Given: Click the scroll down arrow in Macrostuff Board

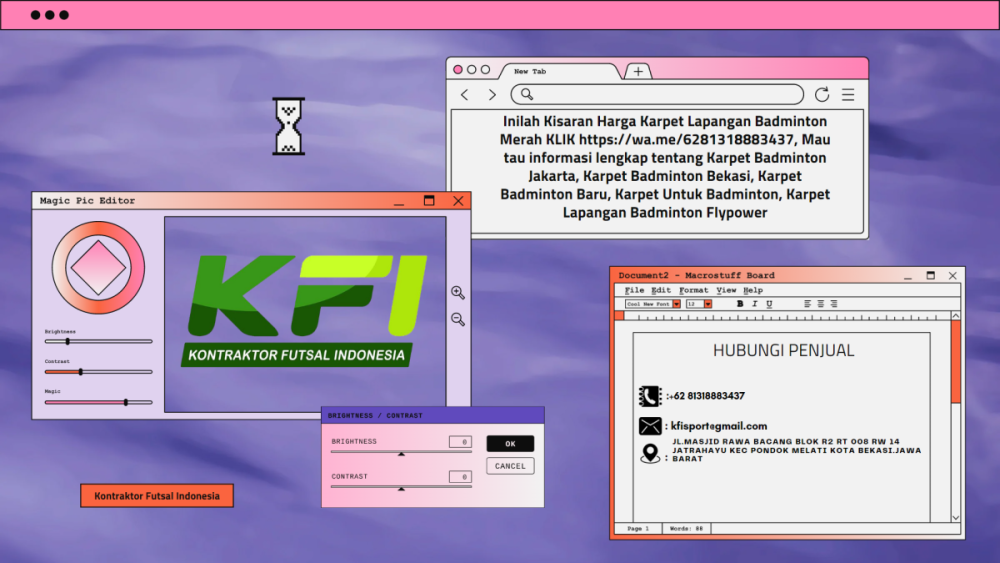Looking at the screenshot, I should click(x=955, y=518).
